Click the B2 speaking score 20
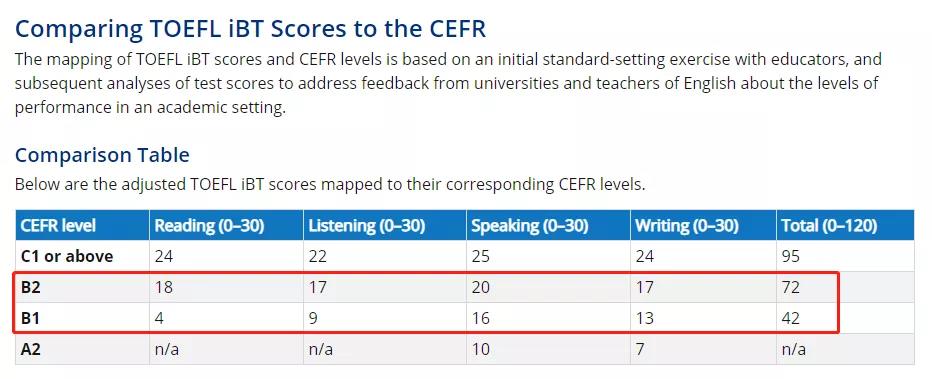The image size is (932, 379). point(480,288)
